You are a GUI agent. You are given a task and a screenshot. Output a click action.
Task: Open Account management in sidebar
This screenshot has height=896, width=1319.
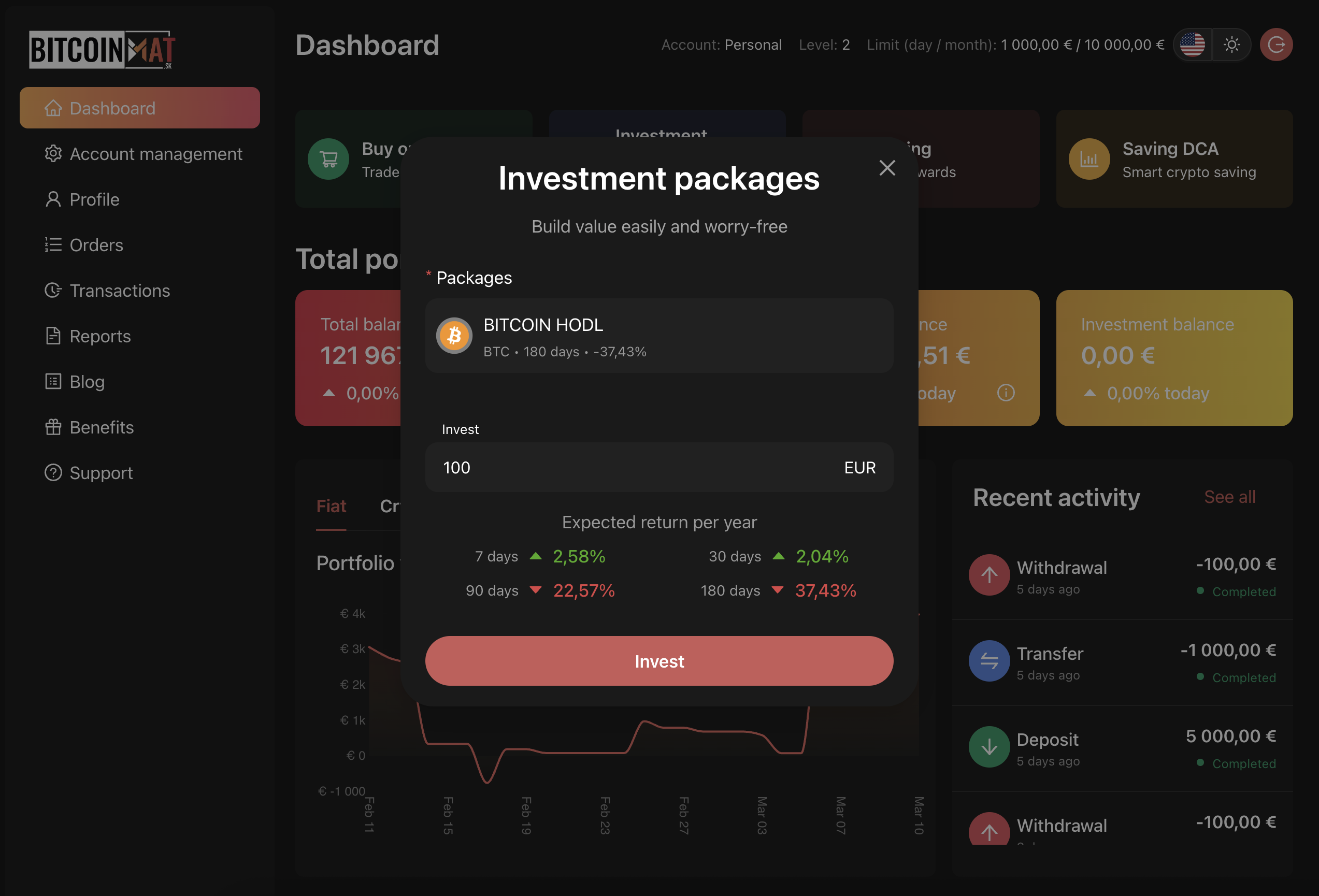(155, 154)
